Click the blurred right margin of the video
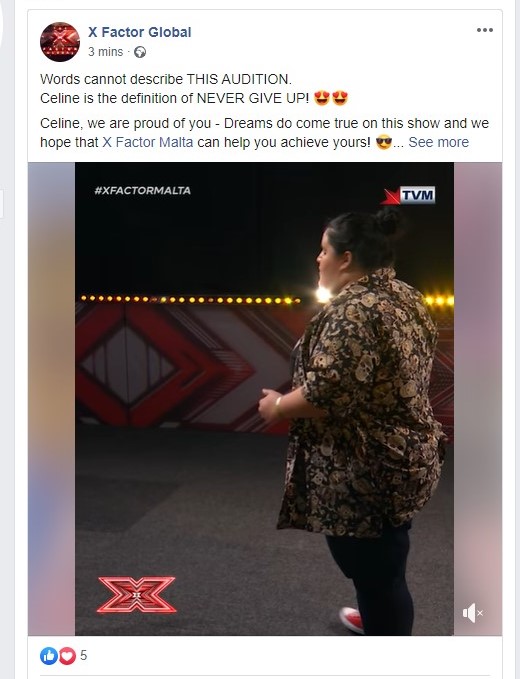520x679 pixels. pyautogui.click(x=478, y=398)
